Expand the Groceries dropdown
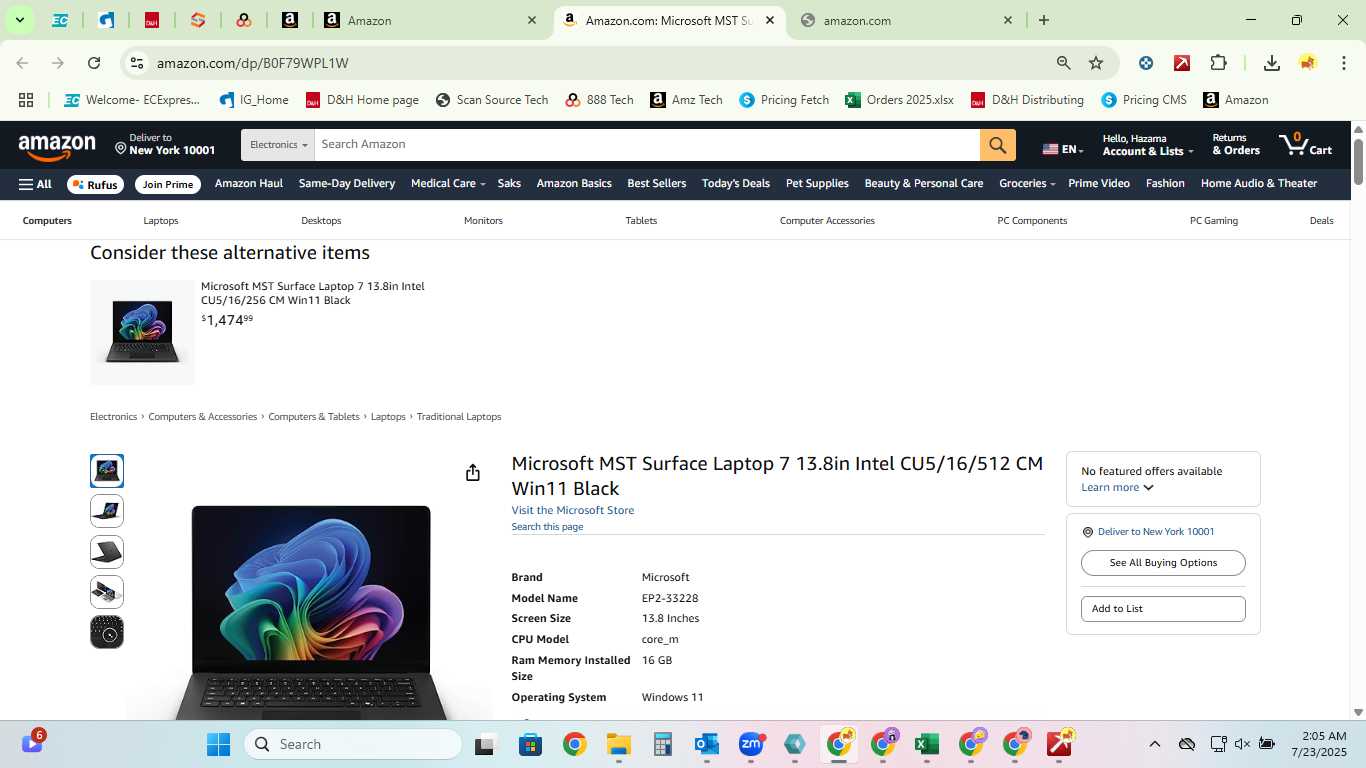Viewport: 1366px width, 768px height. (x=1027, y=184)
